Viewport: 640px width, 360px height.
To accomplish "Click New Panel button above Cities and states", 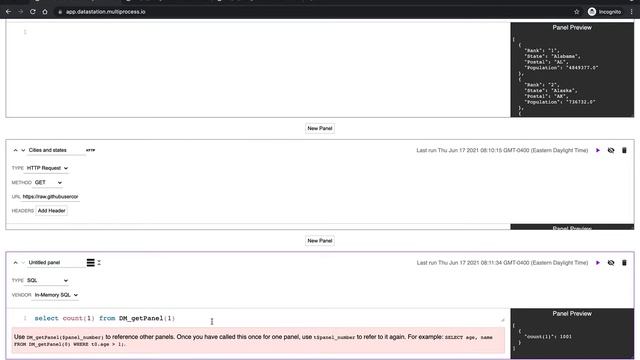I will click(320, 128).
